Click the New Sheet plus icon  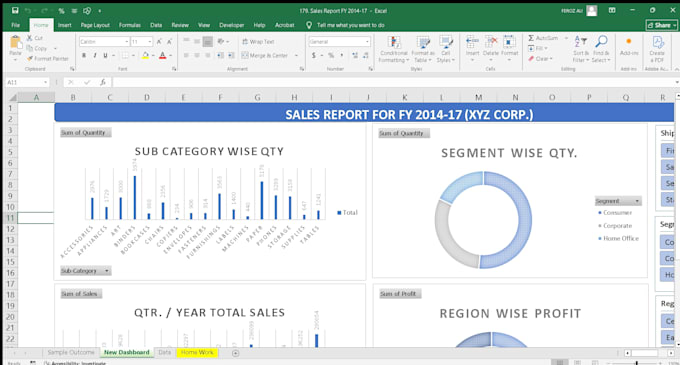click(x=235, y=353)
